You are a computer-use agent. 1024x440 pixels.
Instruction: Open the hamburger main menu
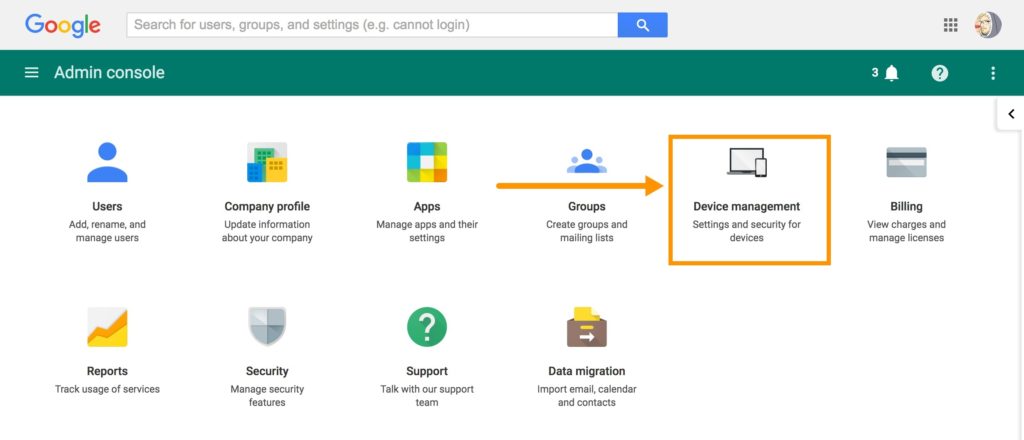tap(31, 72)
